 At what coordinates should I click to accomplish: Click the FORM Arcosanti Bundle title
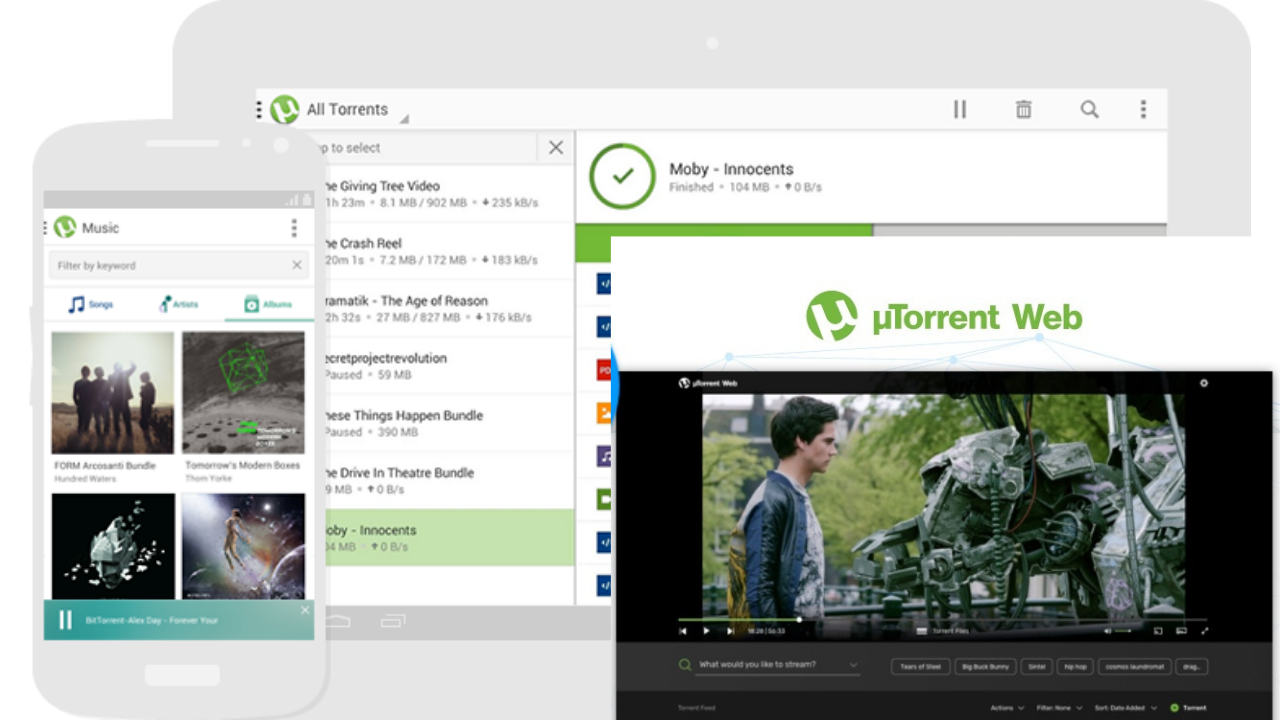105,466
